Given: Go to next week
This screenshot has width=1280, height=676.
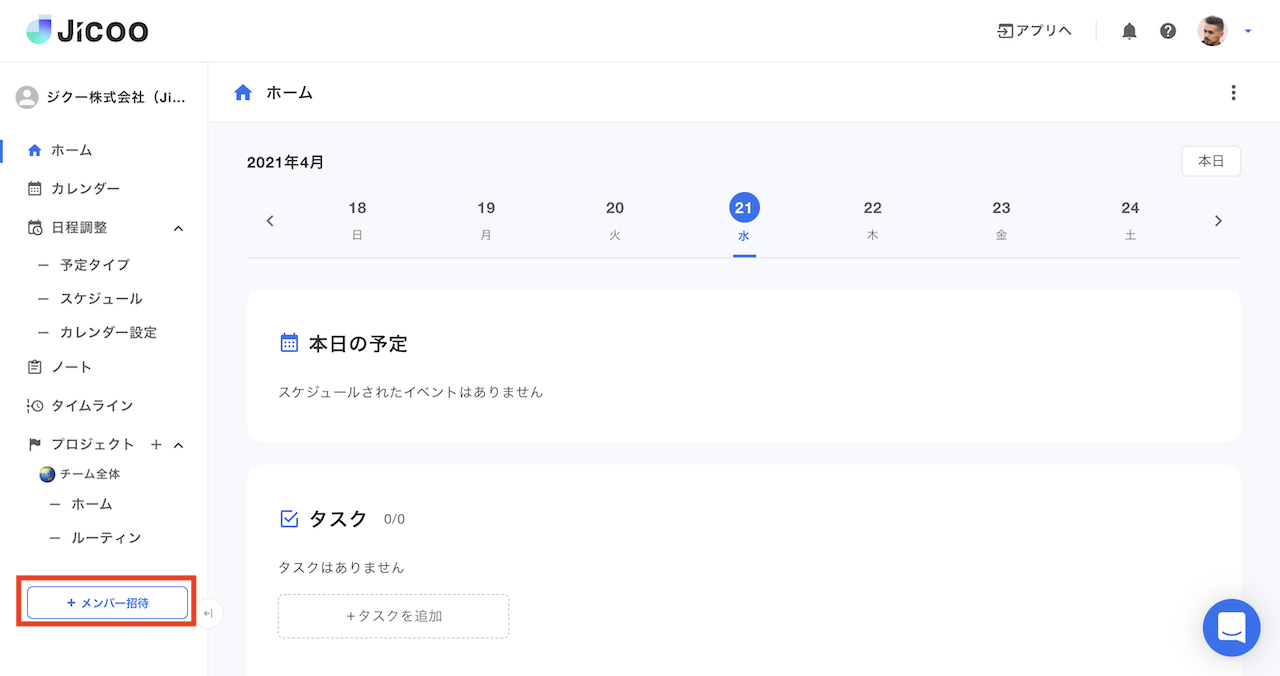Looking at the screenshot, I should point(1218,221).
